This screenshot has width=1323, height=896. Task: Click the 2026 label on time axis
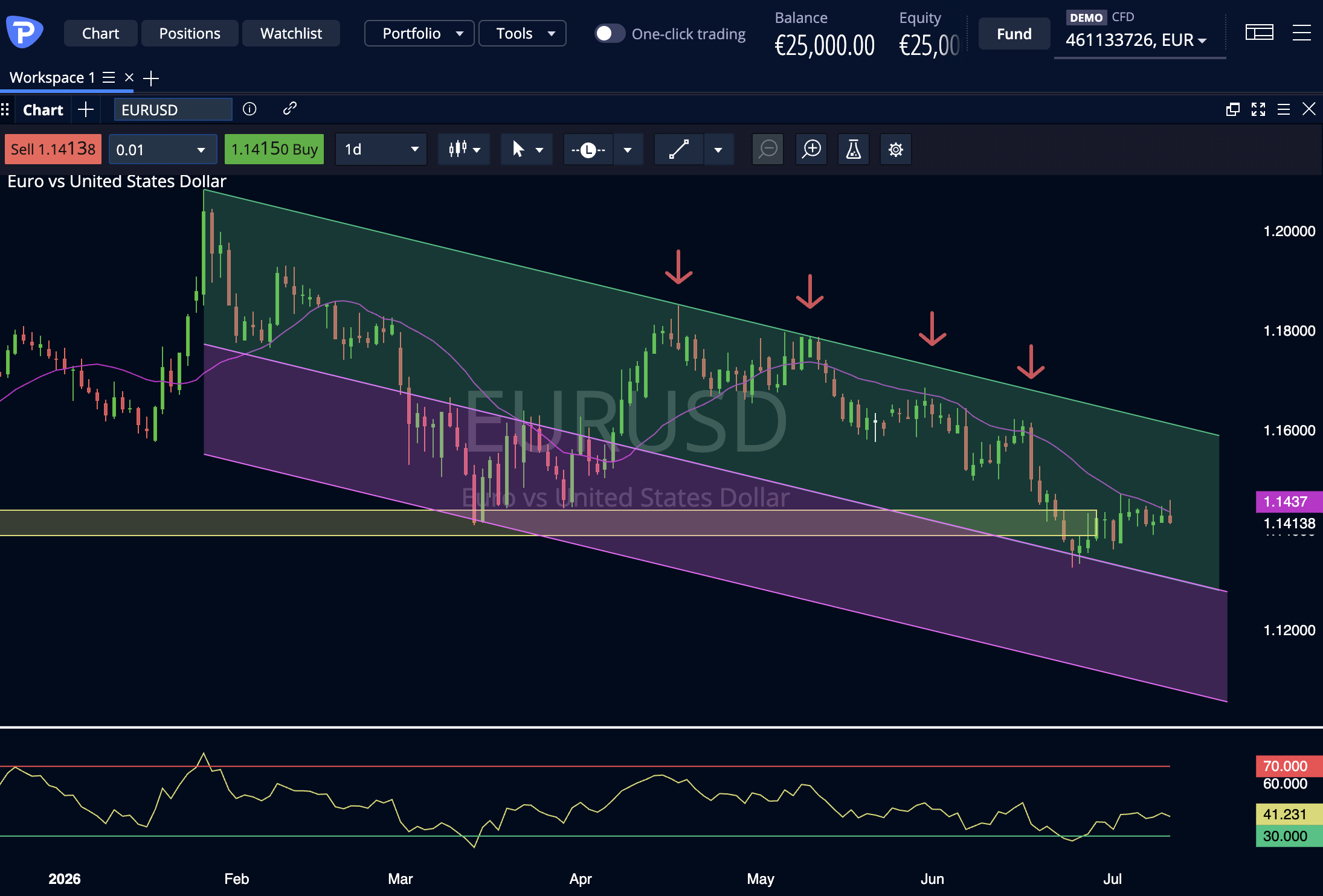65,878
